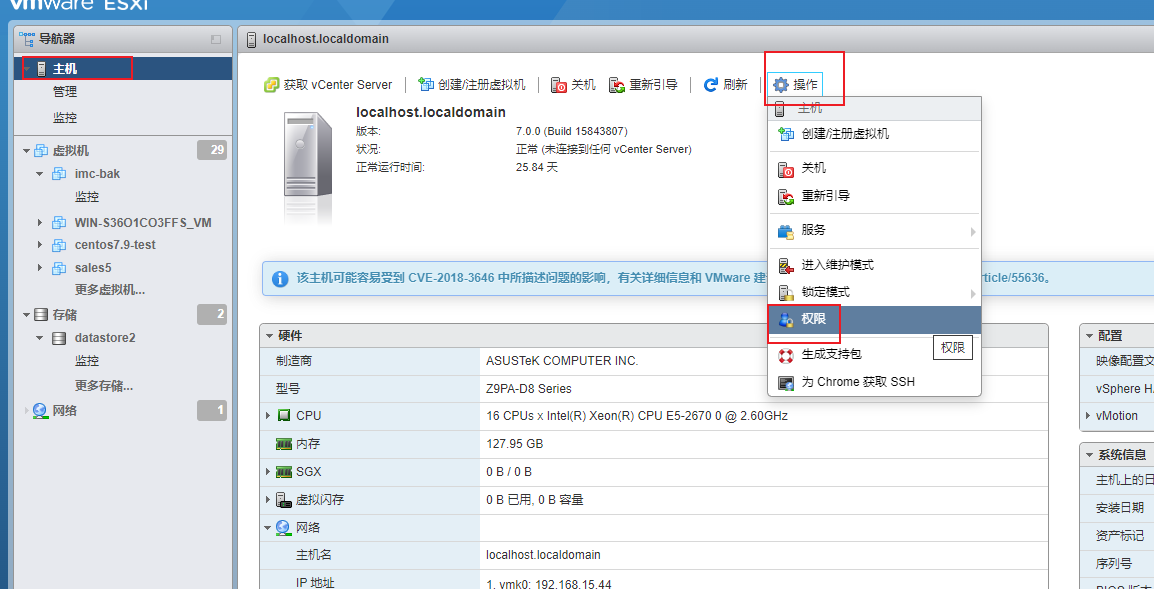
Task: Open 监控 under imc-bak
Action: click(x=87, y=197)
